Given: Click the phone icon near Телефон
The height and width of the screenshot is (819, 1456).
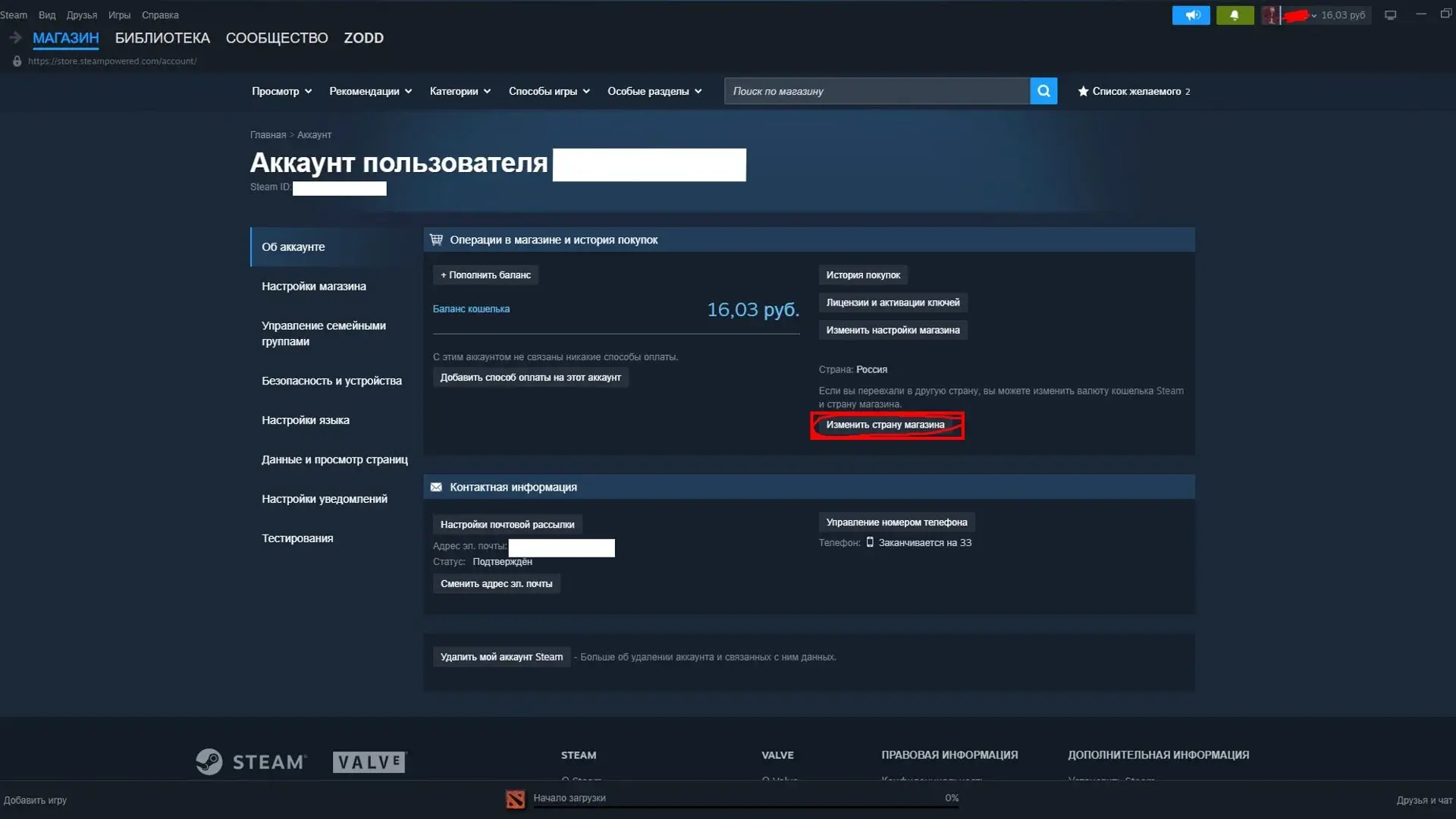Looking at the screenshot, I should click(x=870, y=542).
